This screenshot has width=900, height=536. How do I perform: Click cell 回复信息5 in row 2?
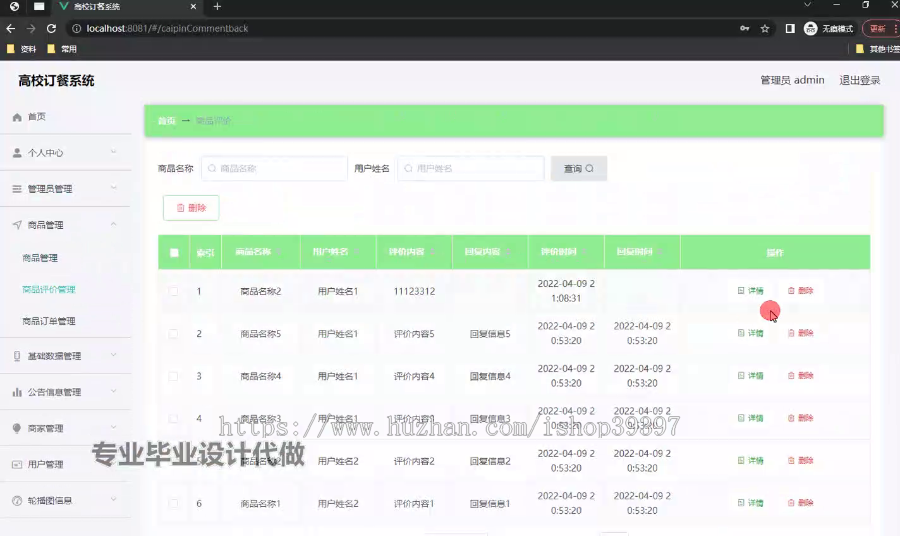(x=490, y=333)
